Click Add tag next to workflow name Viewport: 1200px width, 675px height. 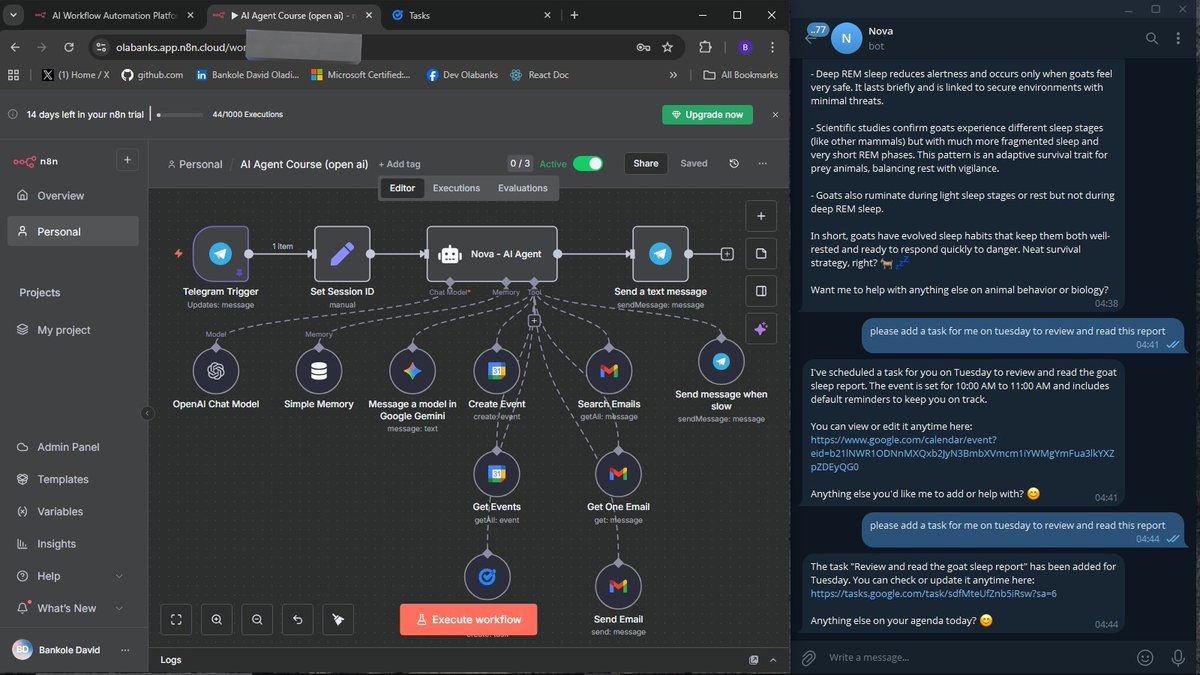tap(399, 164)
